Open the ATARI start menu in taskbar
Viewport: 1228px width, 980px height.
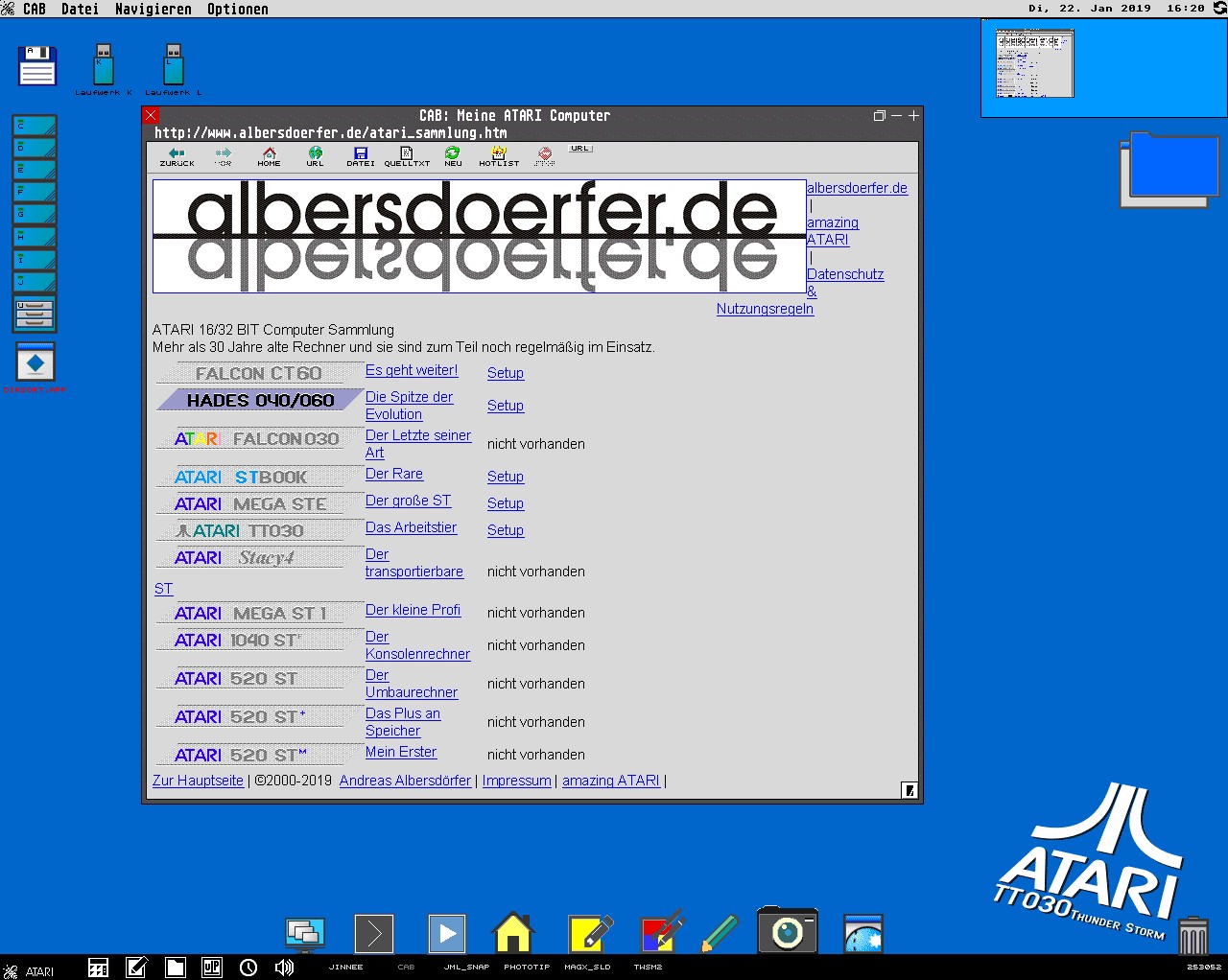coord(29,970)
